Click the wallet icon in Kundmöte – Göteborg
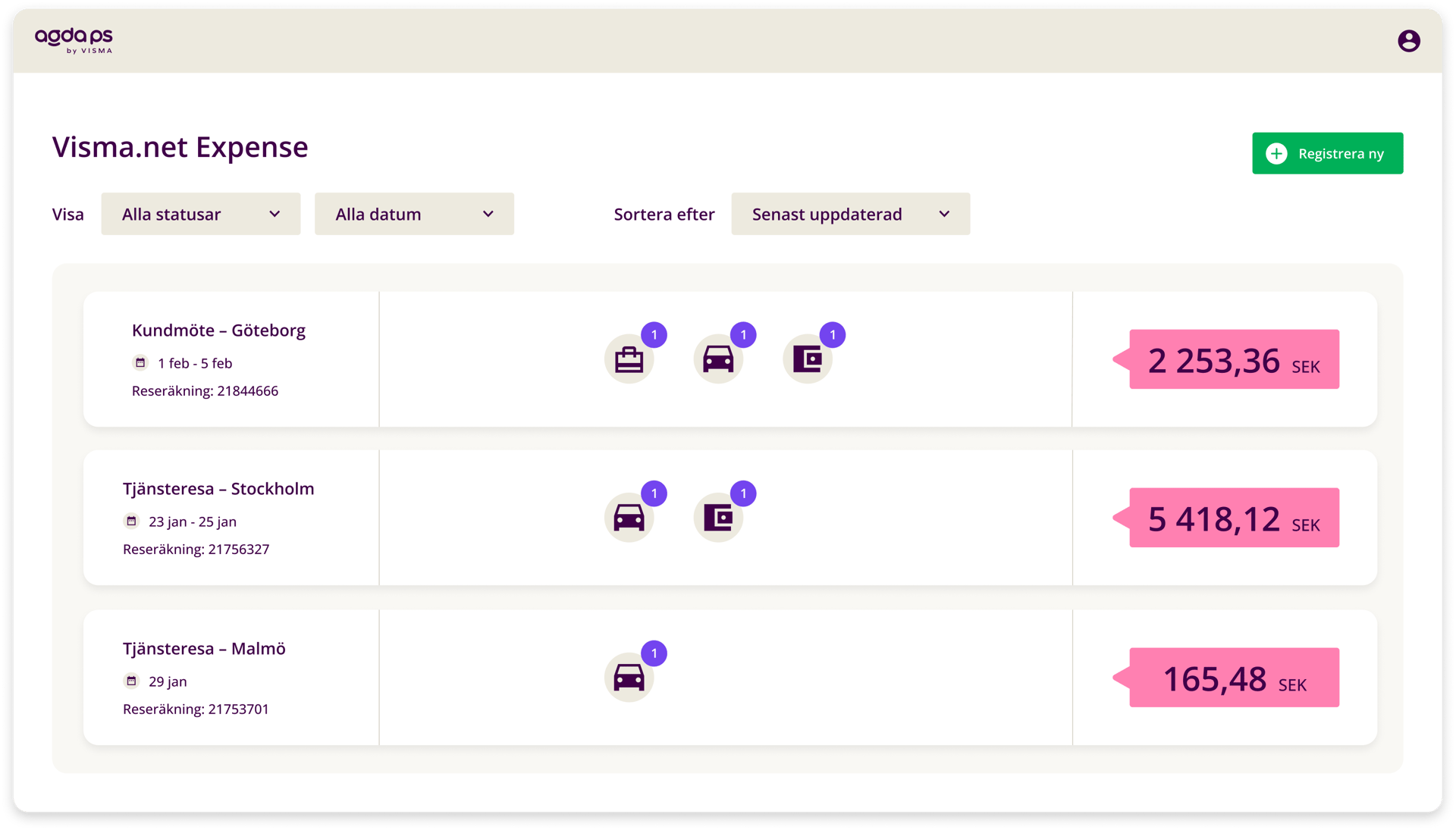Image resolution: width=1456 pixels, height=830 pixels. tap(807, 359)
